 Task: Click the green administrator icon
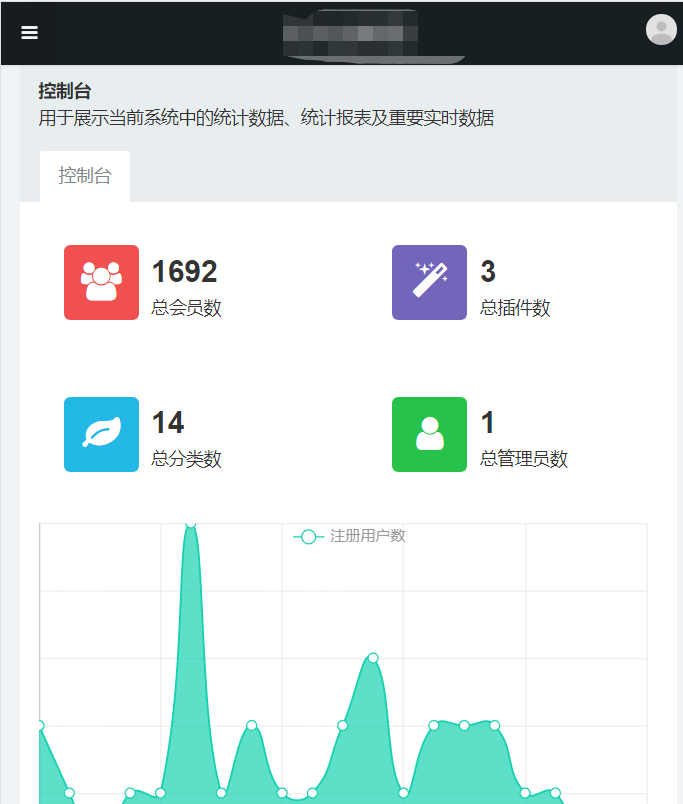[429, 434]
